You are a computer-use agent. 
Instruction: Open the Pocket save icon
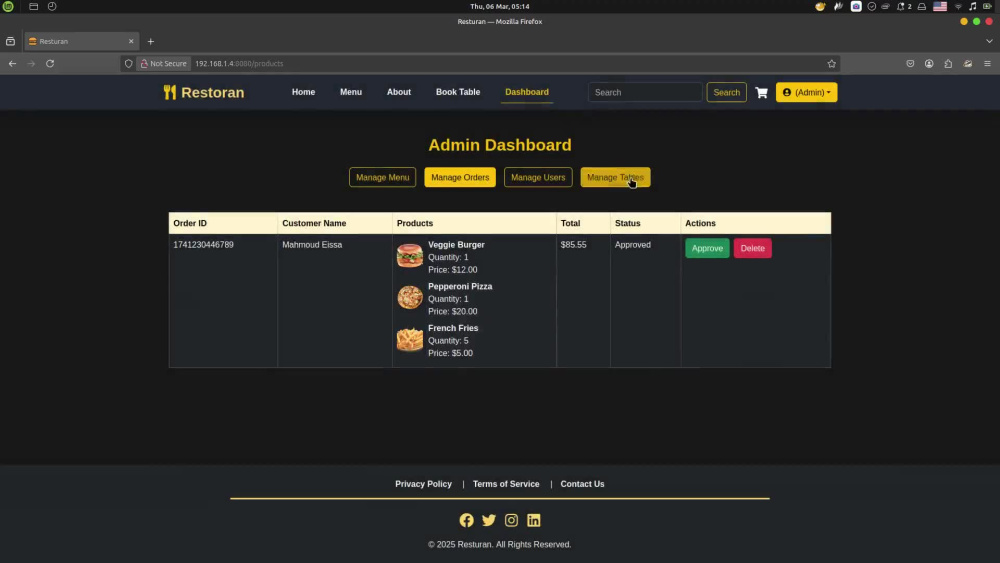coord(910,63)
